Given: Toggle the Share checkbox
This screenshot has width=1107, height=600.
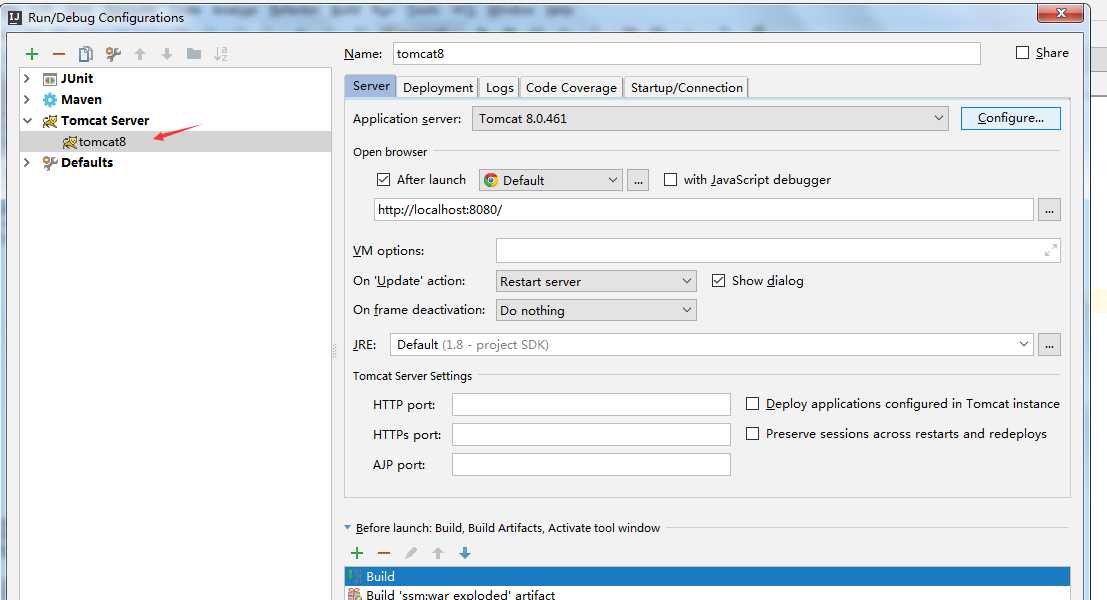Looking at the screenshot, I should coord(1022,53).
